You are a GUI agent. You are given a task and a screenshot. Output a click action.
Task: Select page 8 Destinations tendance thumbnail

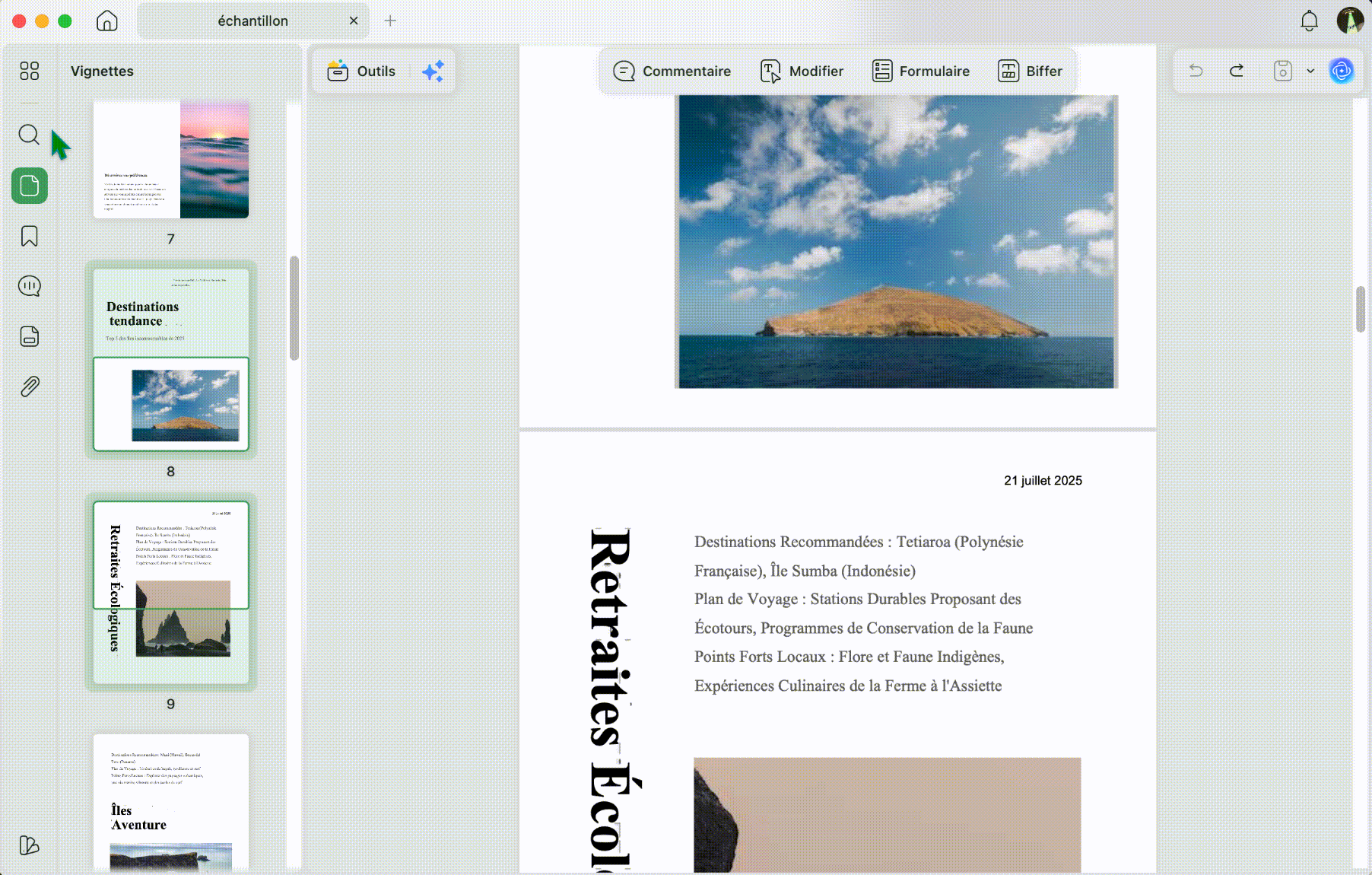point(171,360)
